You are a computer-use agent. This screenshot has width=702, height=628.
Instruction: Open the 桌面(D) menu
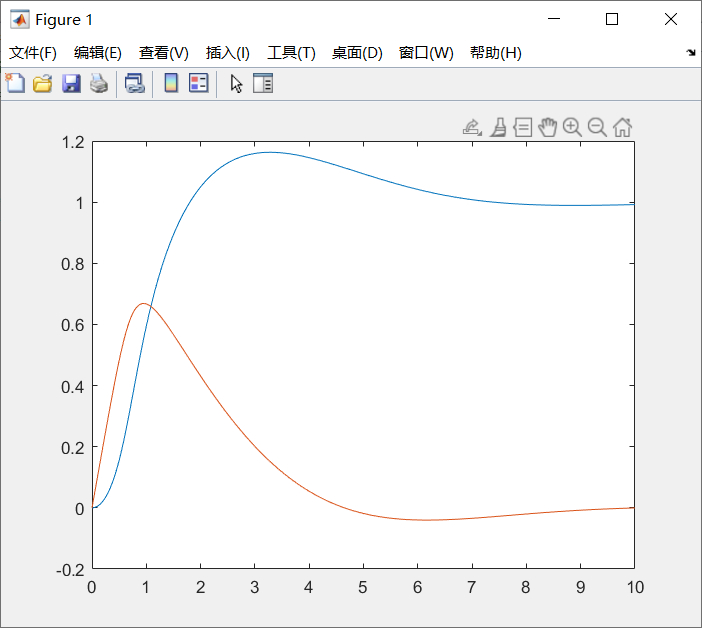click(x=357, y=53)
